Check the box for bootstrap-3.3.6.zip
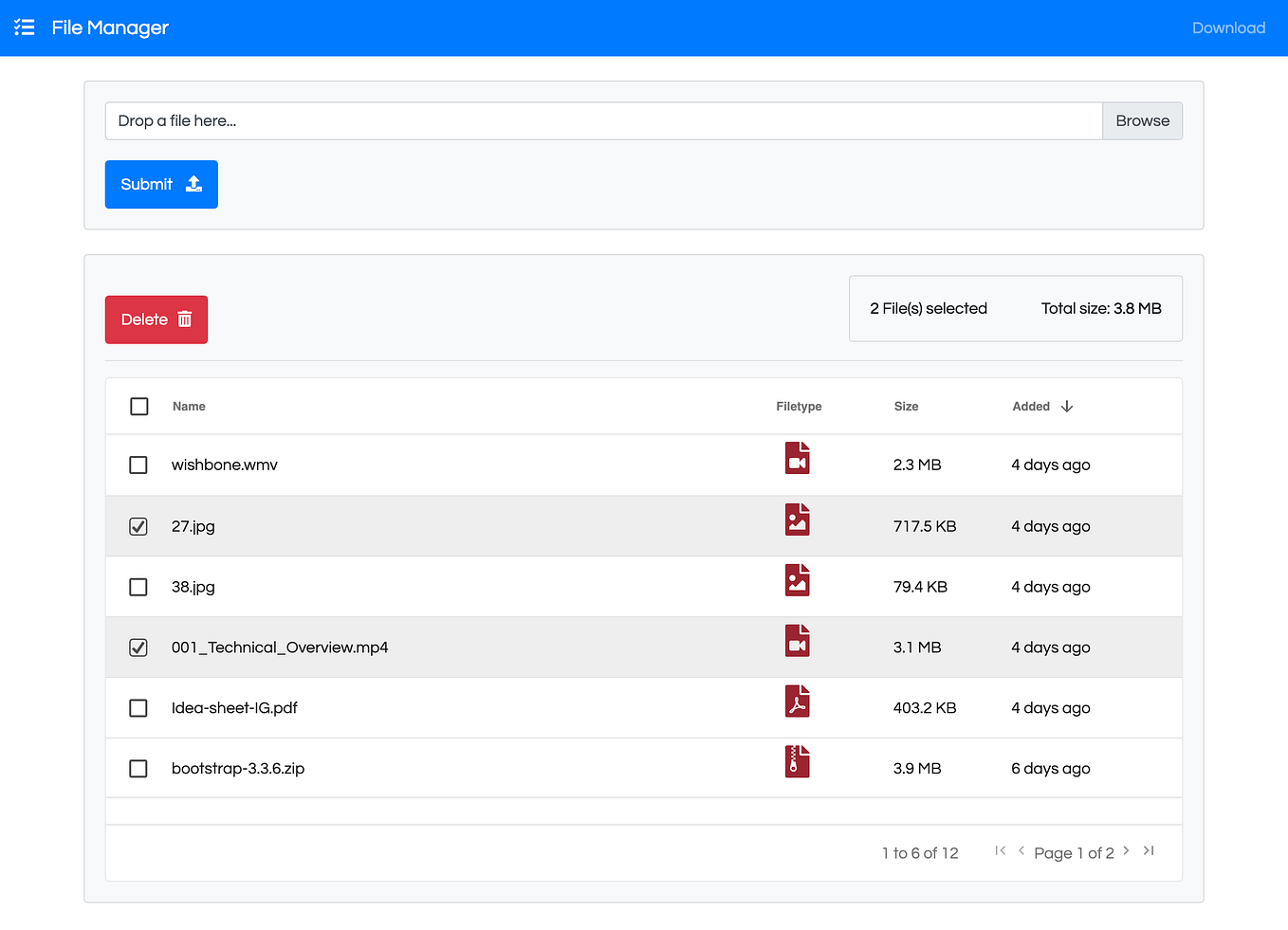Viewport: 1288px width, 930px height. coord(138,769)
